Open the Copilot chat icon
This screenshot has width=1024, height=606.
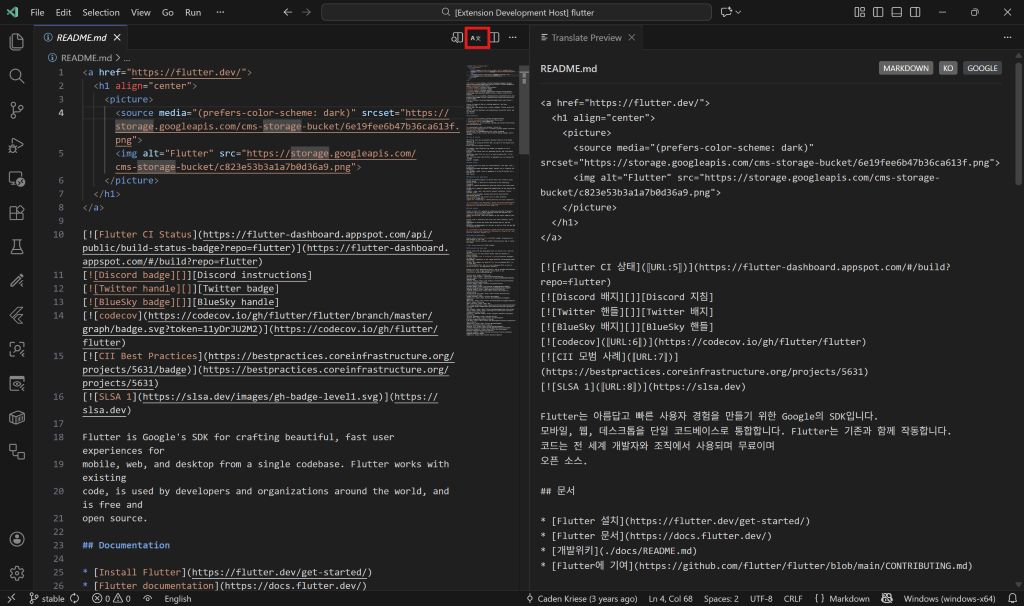point(726,12)
